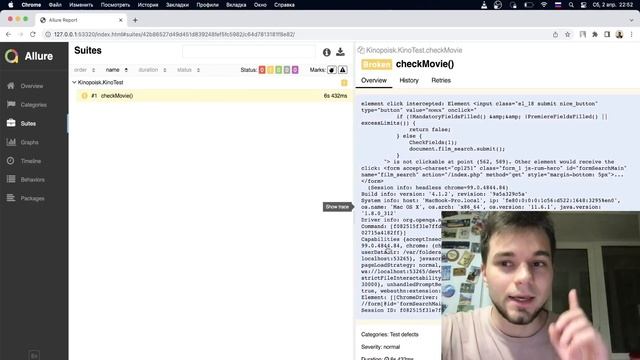Go forward in the browser

20,35
